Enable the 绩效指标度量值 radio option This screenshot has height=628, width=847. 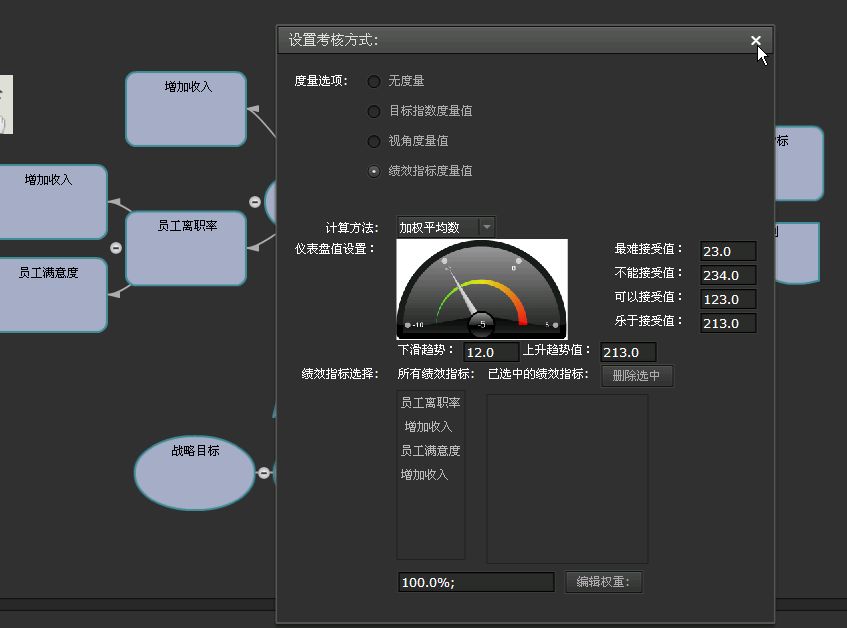(374, 171)
